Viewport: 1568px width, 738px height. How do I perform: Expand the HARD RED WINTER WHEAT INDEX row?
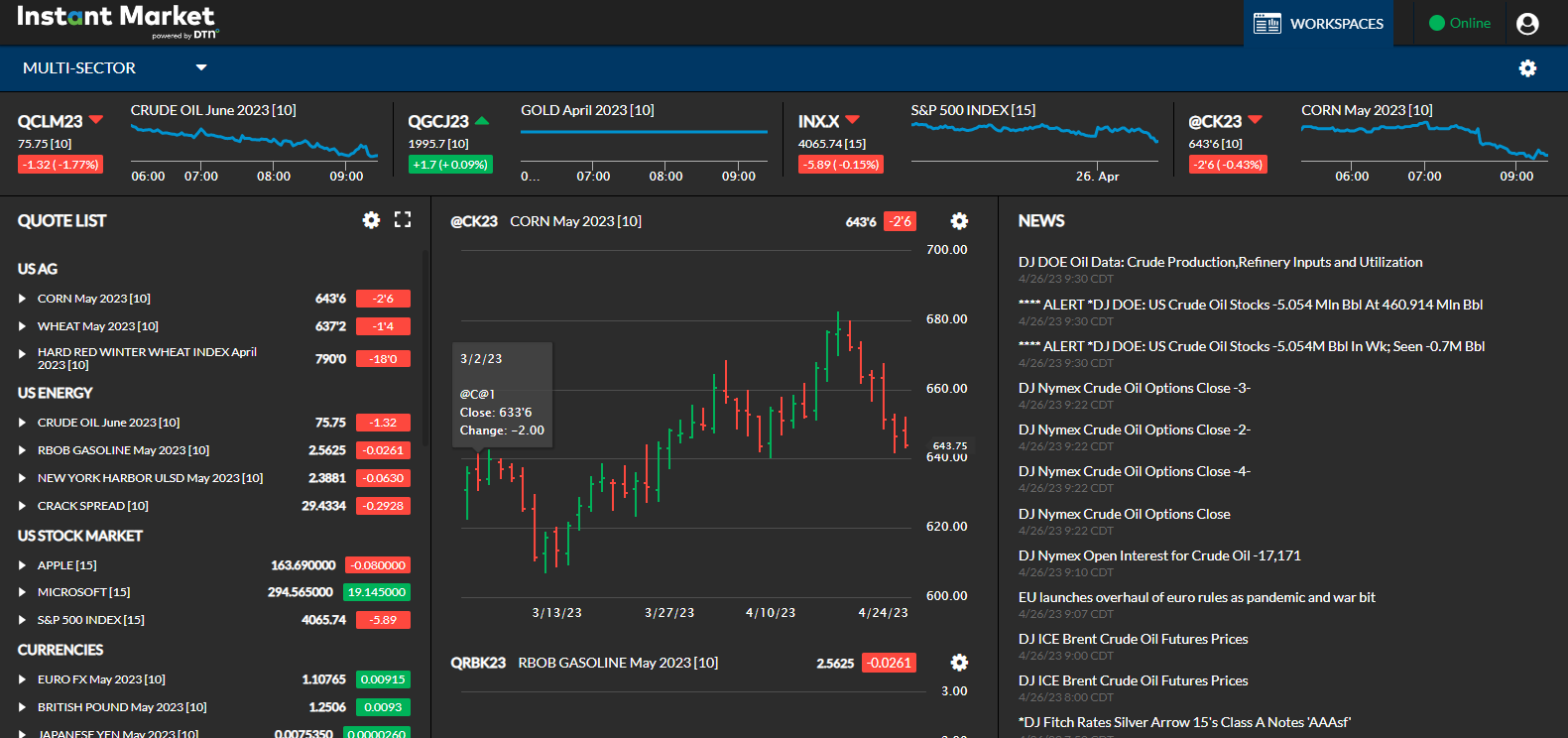[x=22, y=353]
